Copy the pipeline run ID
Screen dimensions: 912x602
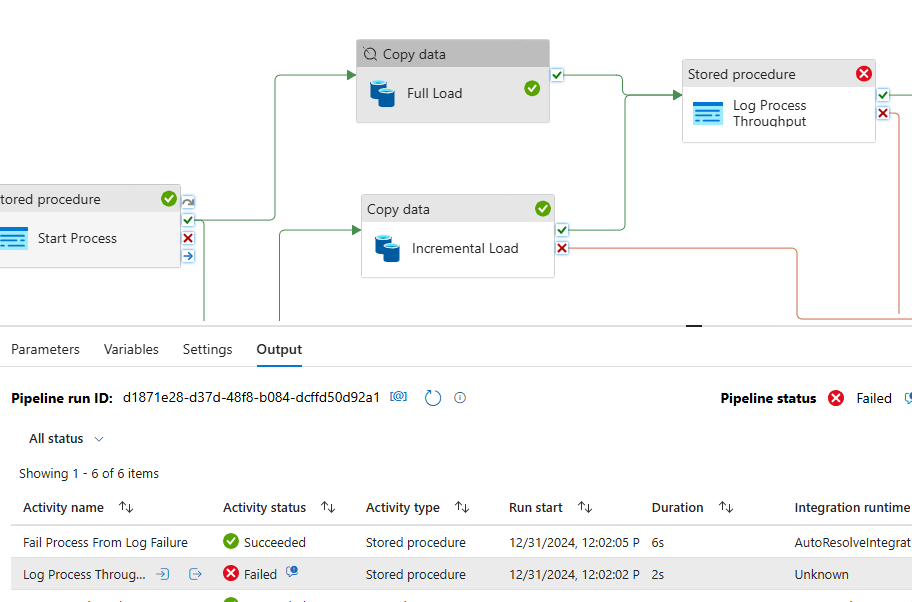399,397
